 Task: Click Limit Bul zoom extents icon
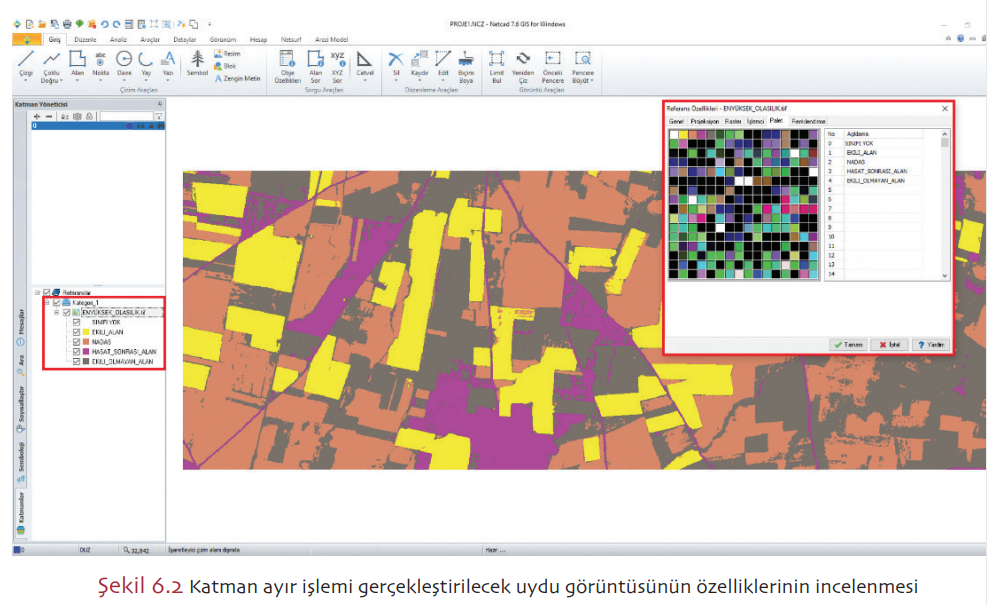coord(496,62)
